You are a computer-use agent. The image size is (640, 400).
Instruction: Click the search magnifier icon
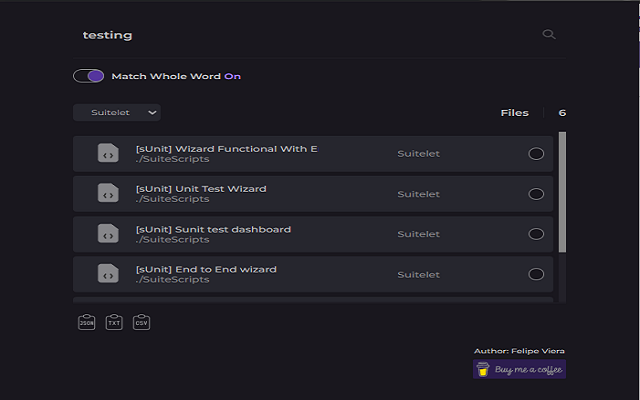tap(549, 34)
